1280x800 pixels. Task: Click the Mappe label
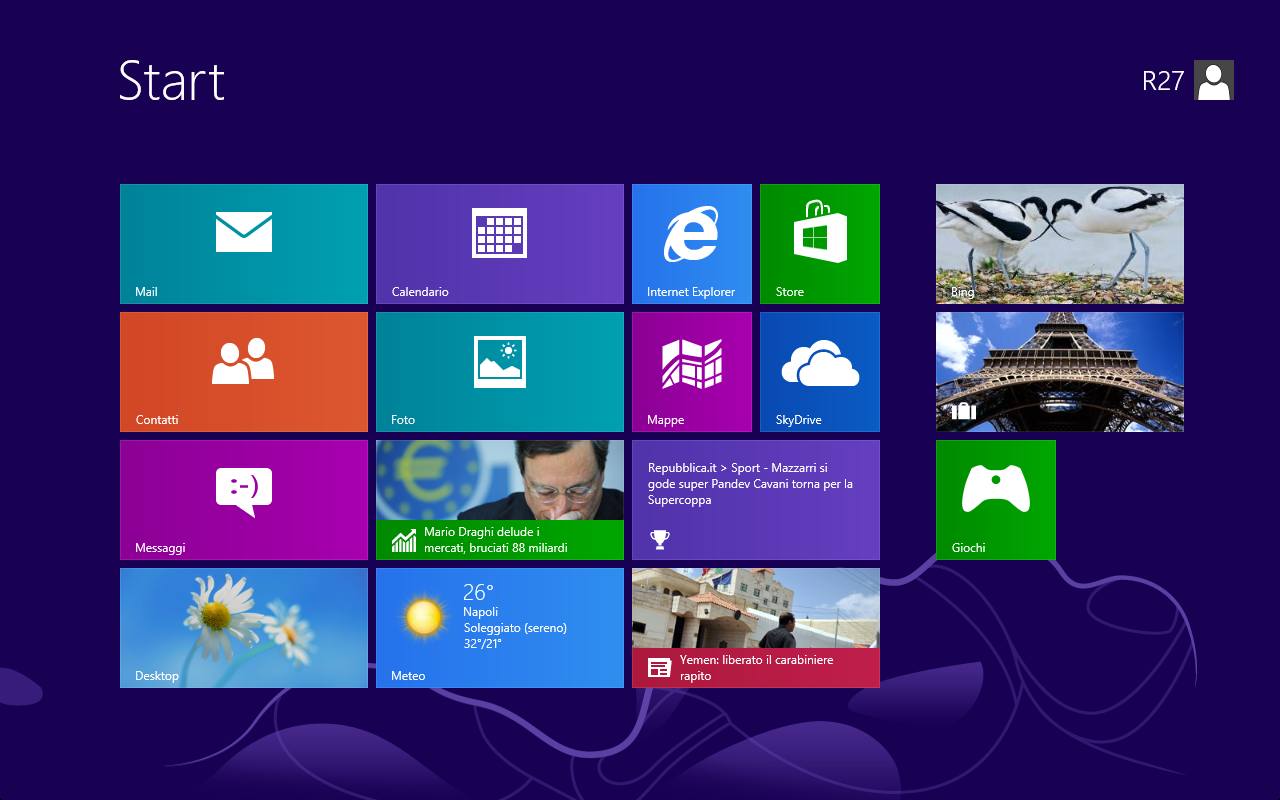[666, 420]
